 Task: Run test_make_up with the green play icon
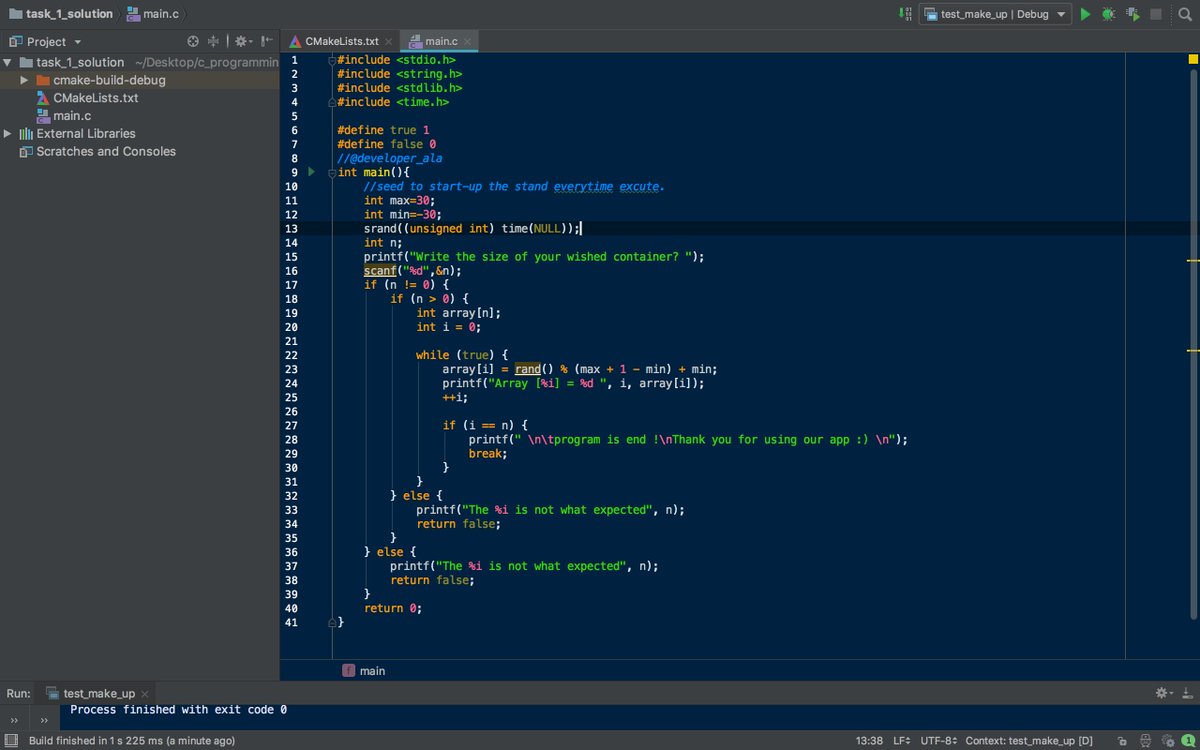1086,14
